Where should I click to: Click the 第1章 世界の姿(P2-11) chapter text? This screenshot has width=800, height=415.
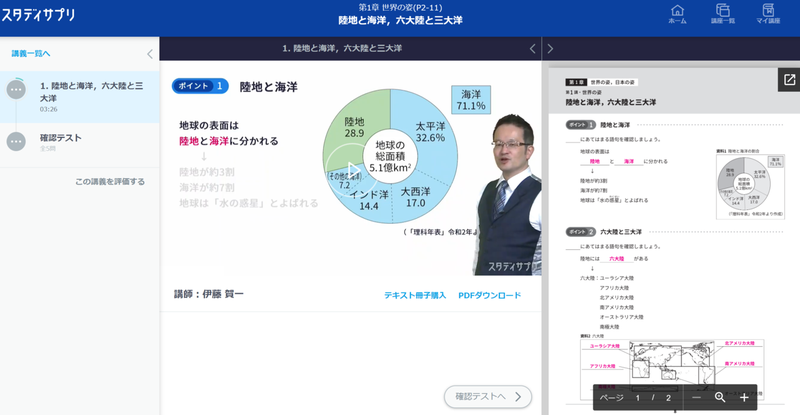click(400, 7)
